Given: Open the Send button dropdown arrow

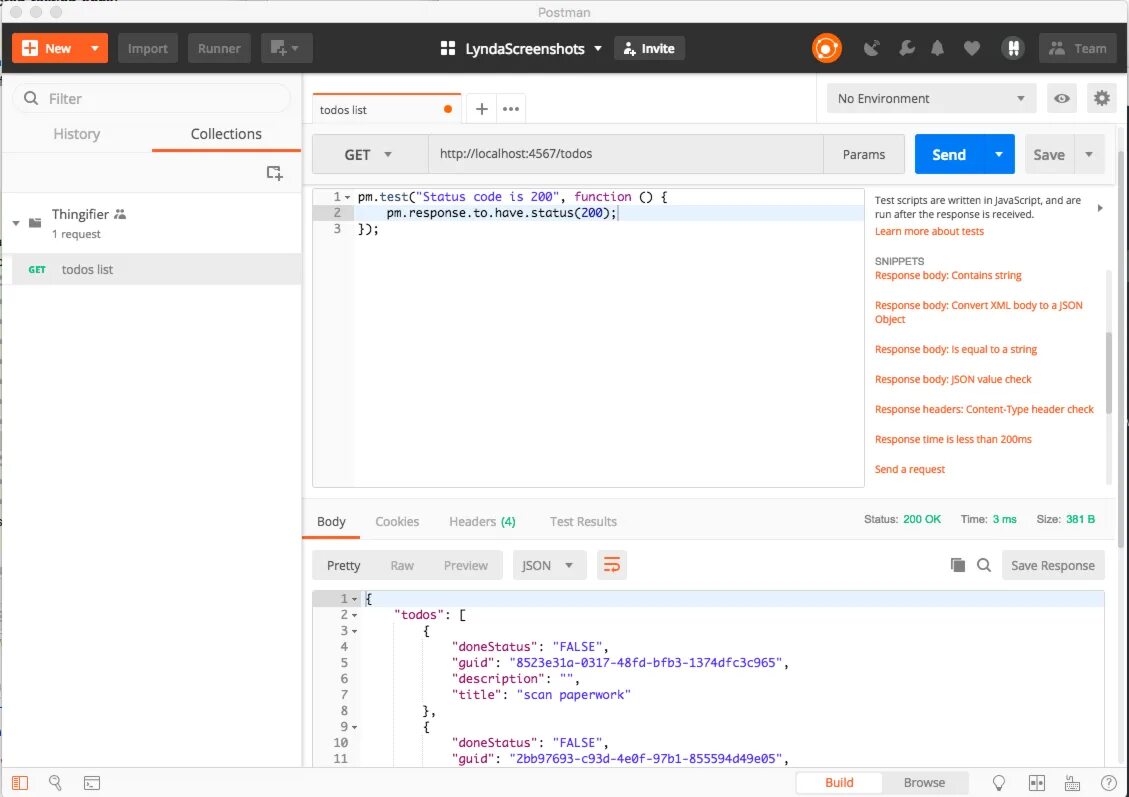Looking at the screenshot, I should coord(999,154).
